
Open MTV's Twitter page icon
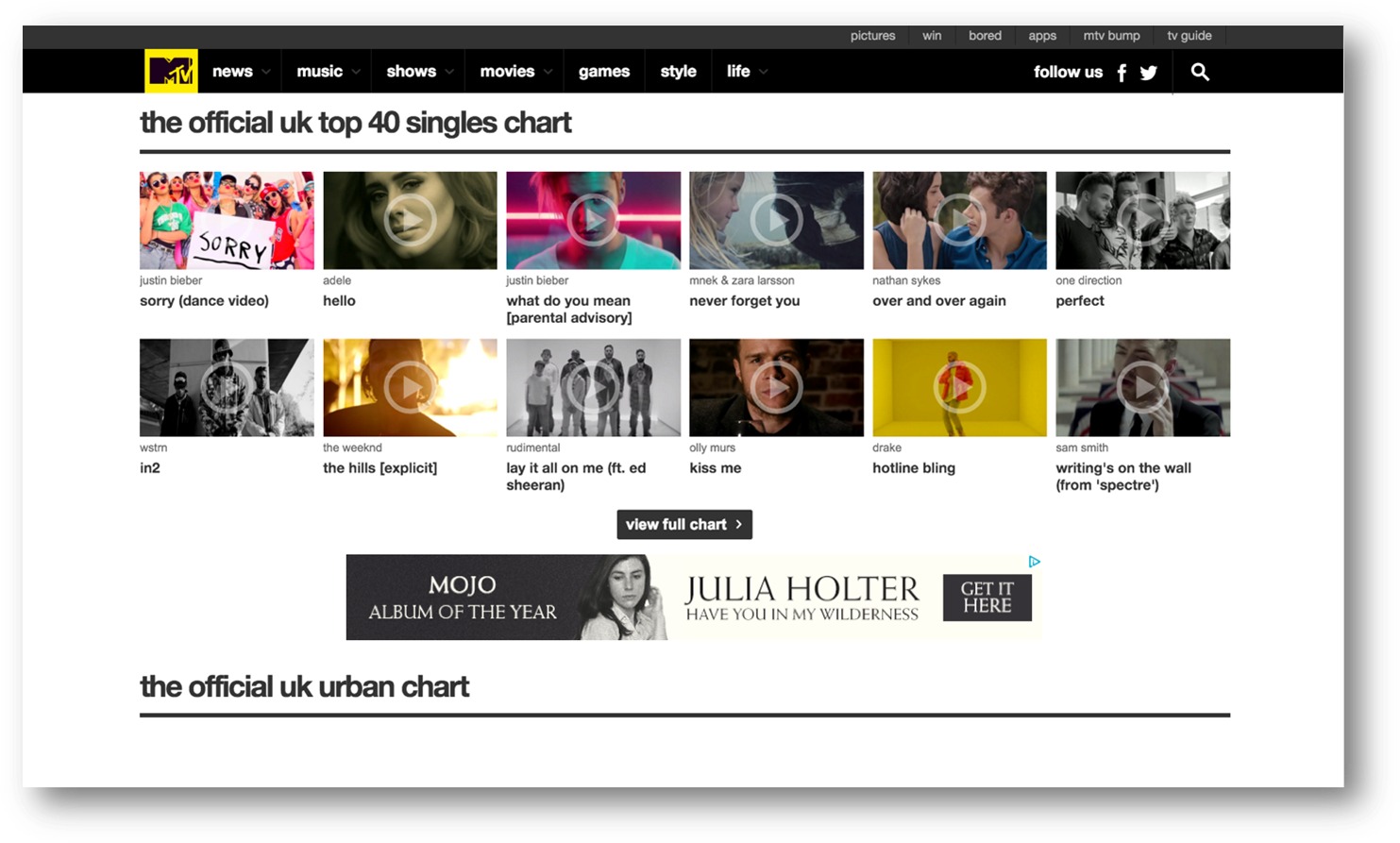click(1149, 73)
